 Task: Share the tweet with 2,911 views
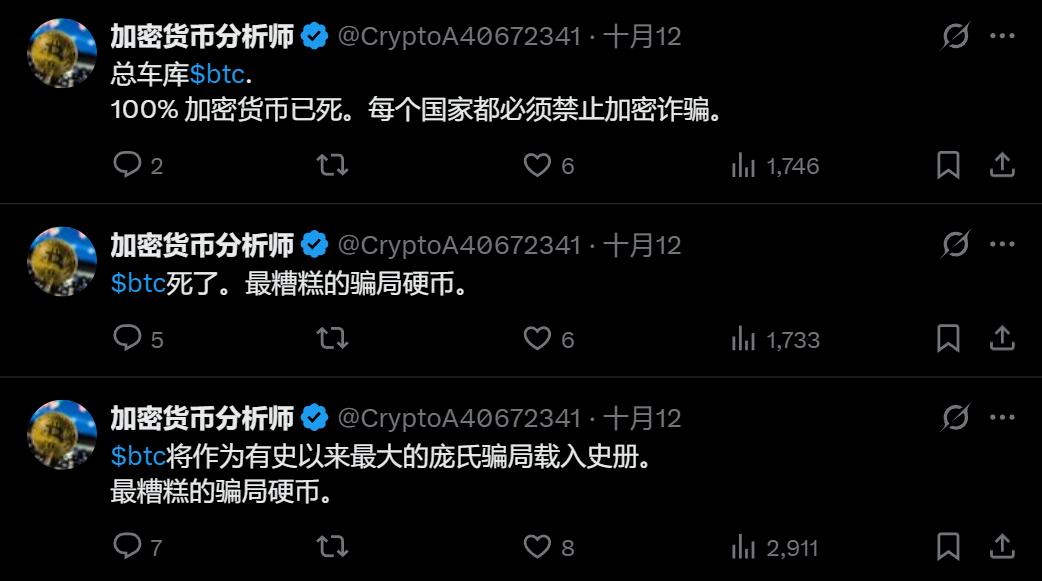point(1002,546)
